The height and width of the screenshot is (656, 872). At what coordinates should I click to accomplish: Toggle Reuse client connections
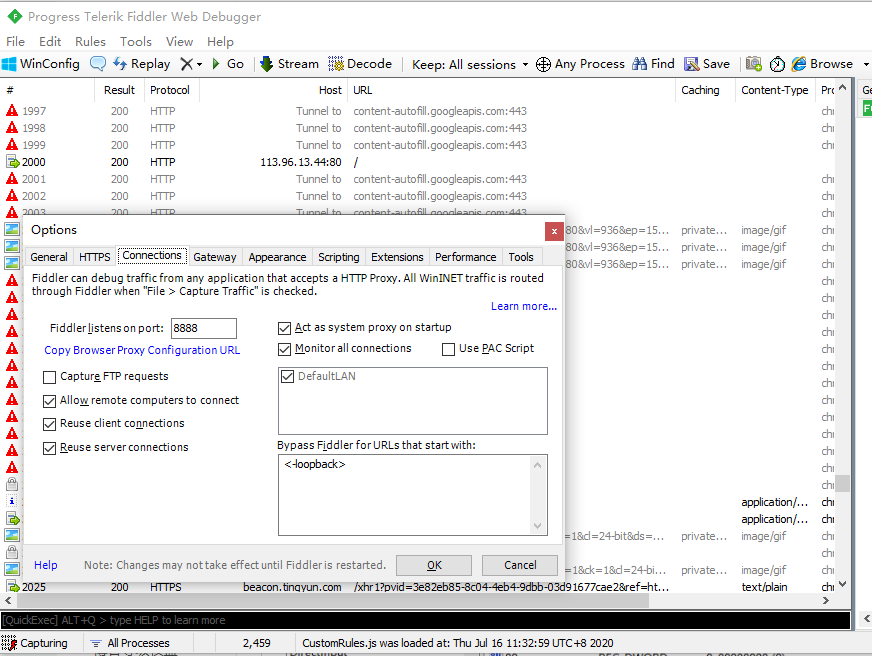(49, 424)
